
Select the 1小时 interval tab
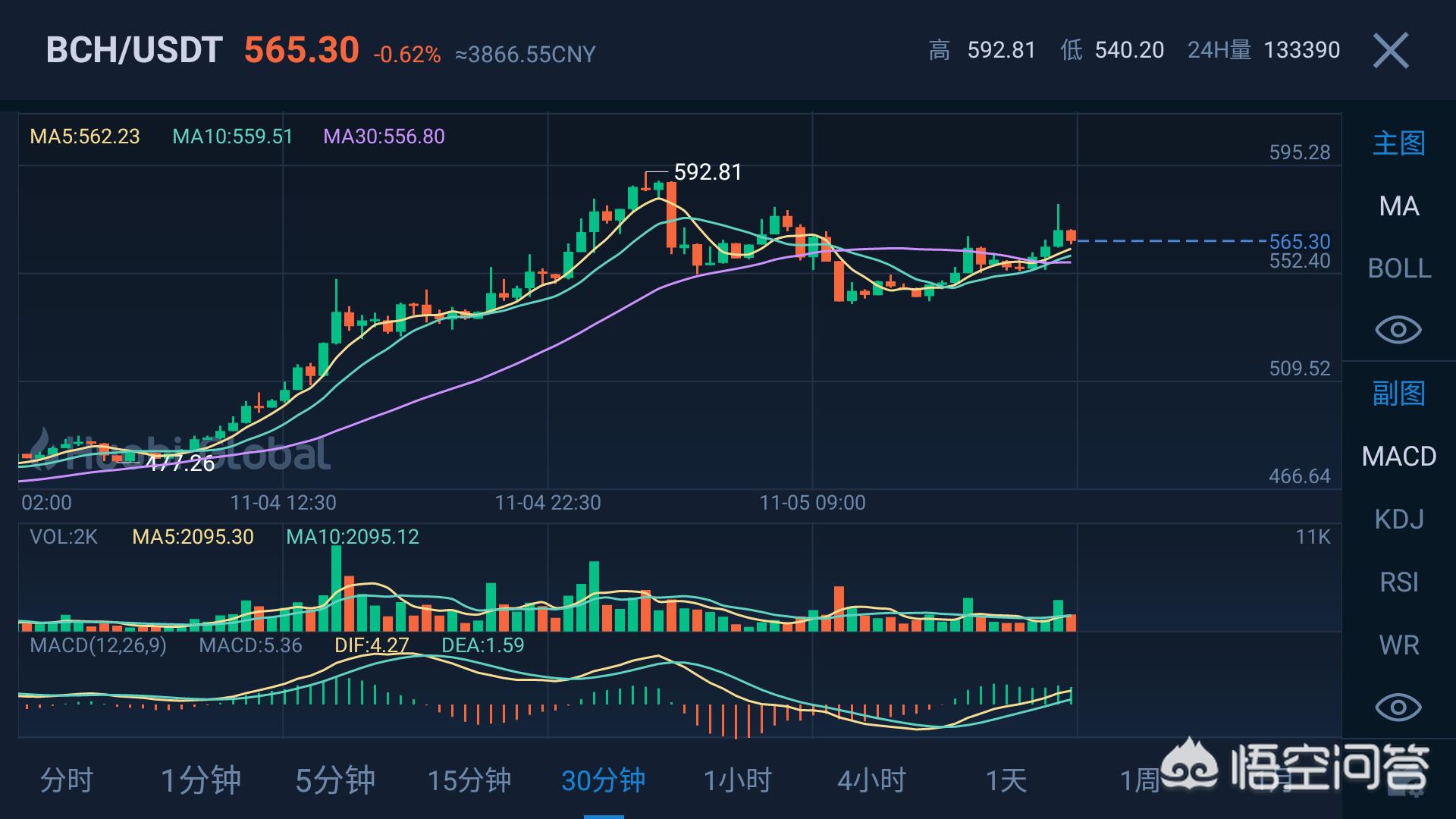click(738, 780)
